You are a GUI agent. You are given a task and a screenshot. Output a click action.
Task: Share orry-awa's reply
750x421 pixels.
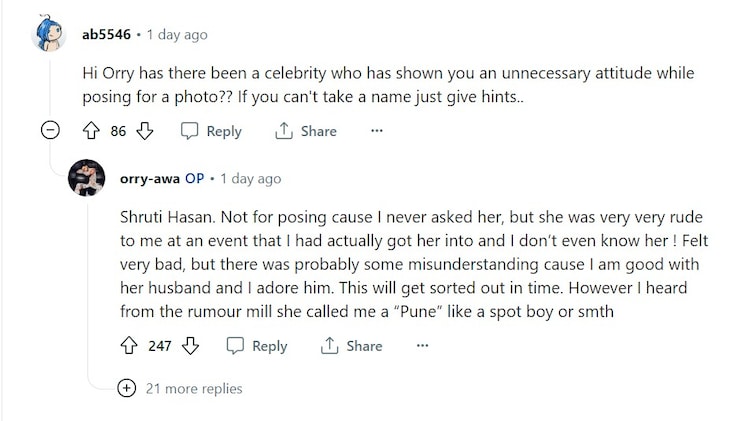click(351, 346)
